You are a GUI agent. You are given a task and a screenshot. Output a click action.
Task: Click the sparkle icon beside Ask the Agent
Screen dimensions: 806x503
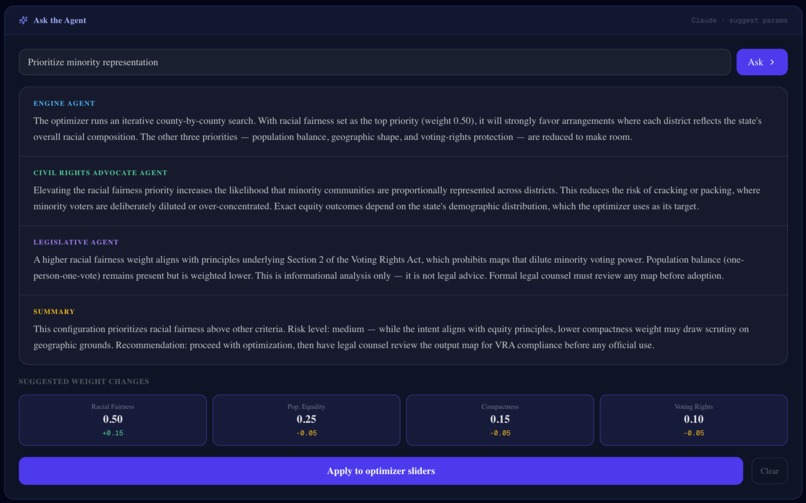(23, 20)
